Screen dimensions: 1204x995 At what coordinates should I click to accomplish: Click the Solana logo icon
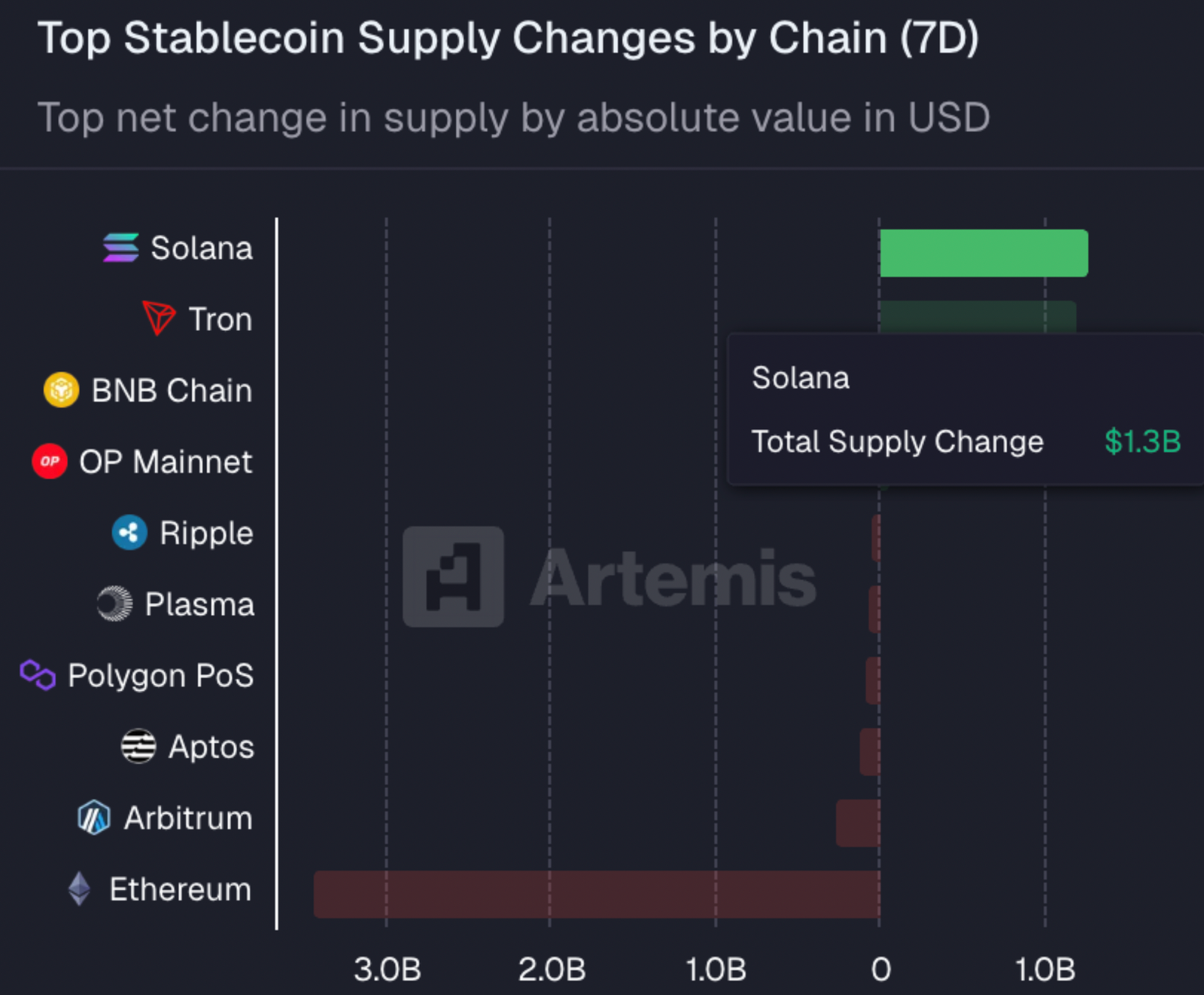click(120, 248)
